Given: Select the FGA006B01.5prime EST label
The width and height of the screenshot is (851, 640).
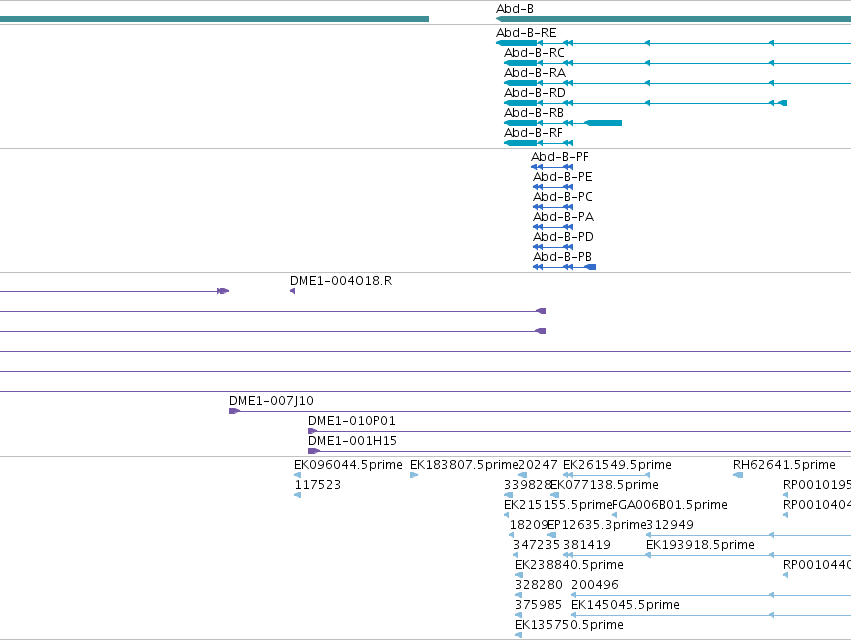Looking at the screenshot, I should [x=670, y=505].
